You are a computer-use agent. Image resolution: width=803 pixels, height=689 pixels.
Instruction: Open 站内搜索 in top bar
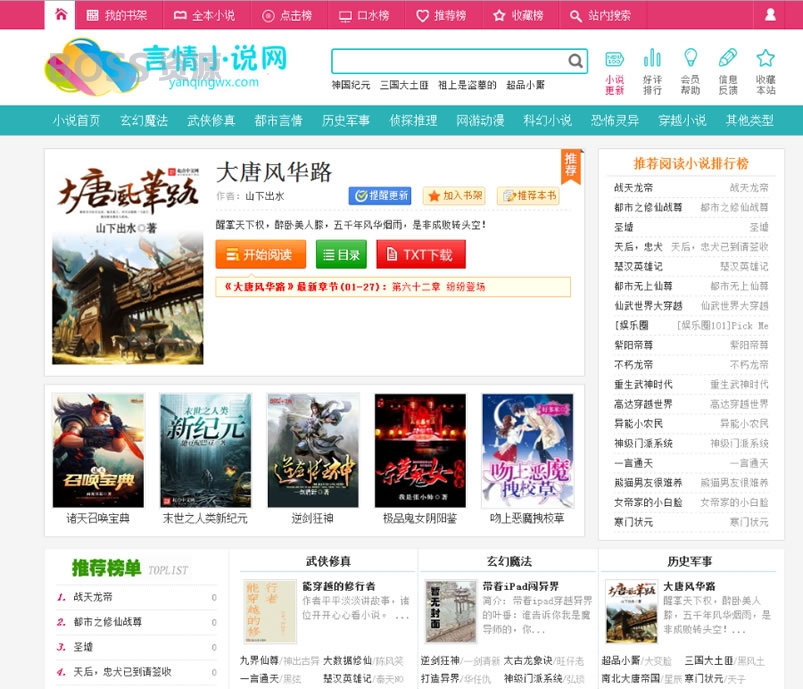(x=601, y=15)
